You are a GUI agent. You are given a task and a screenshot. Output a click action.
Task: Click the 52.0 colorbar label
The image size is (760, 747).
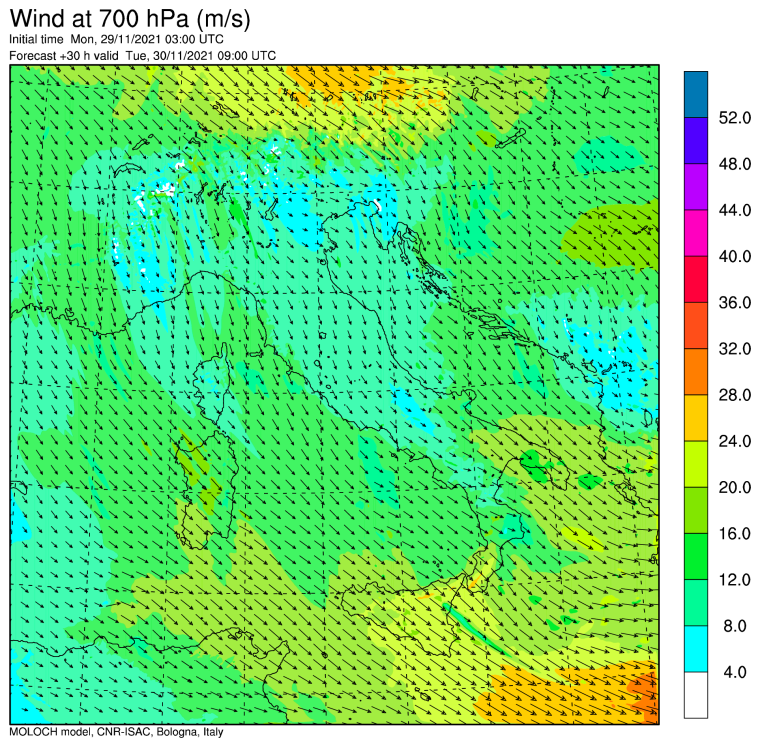tap(735, 118)
